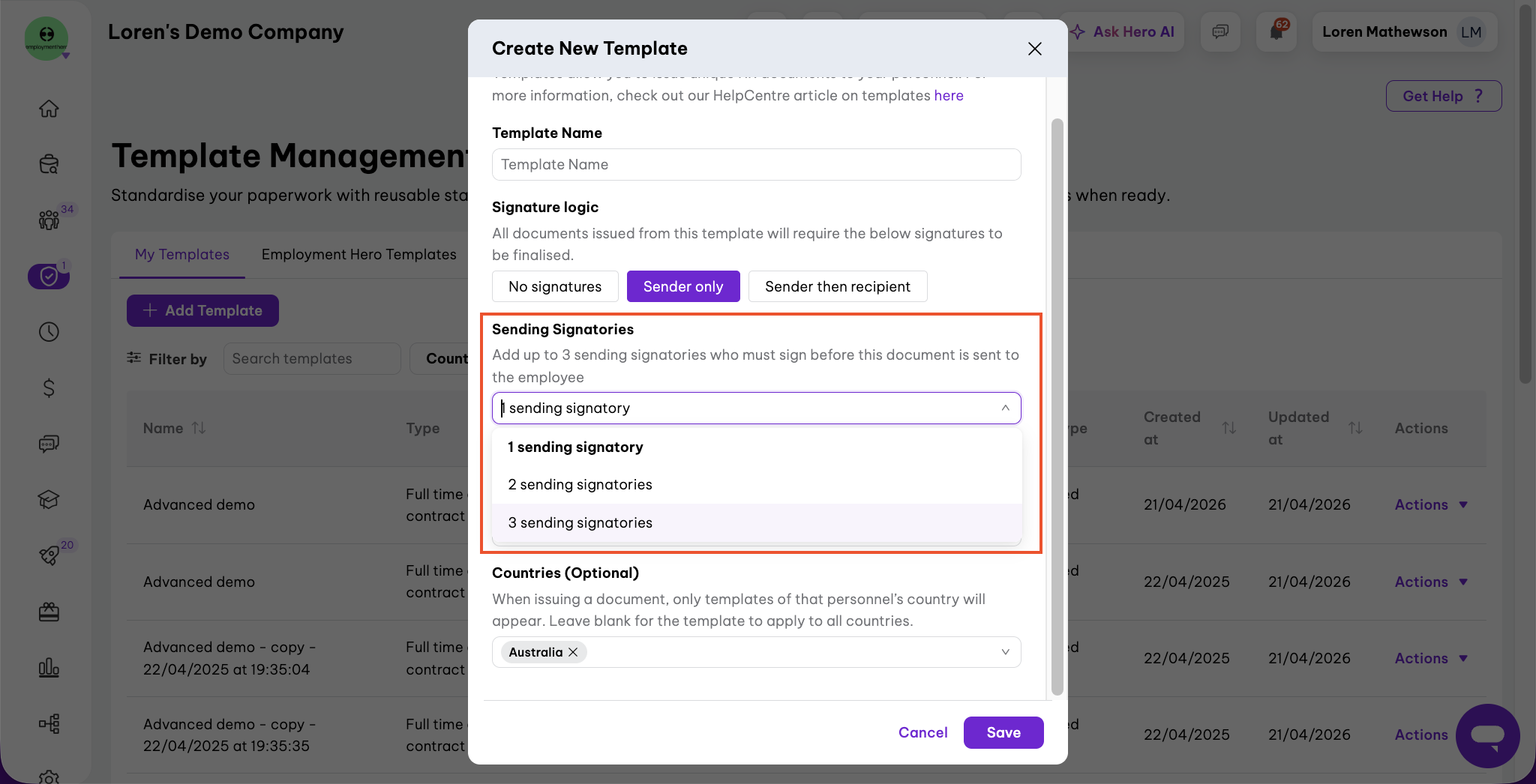
Task: Choose Sender then recipient signature logic
Action: (x=838, y=286)
